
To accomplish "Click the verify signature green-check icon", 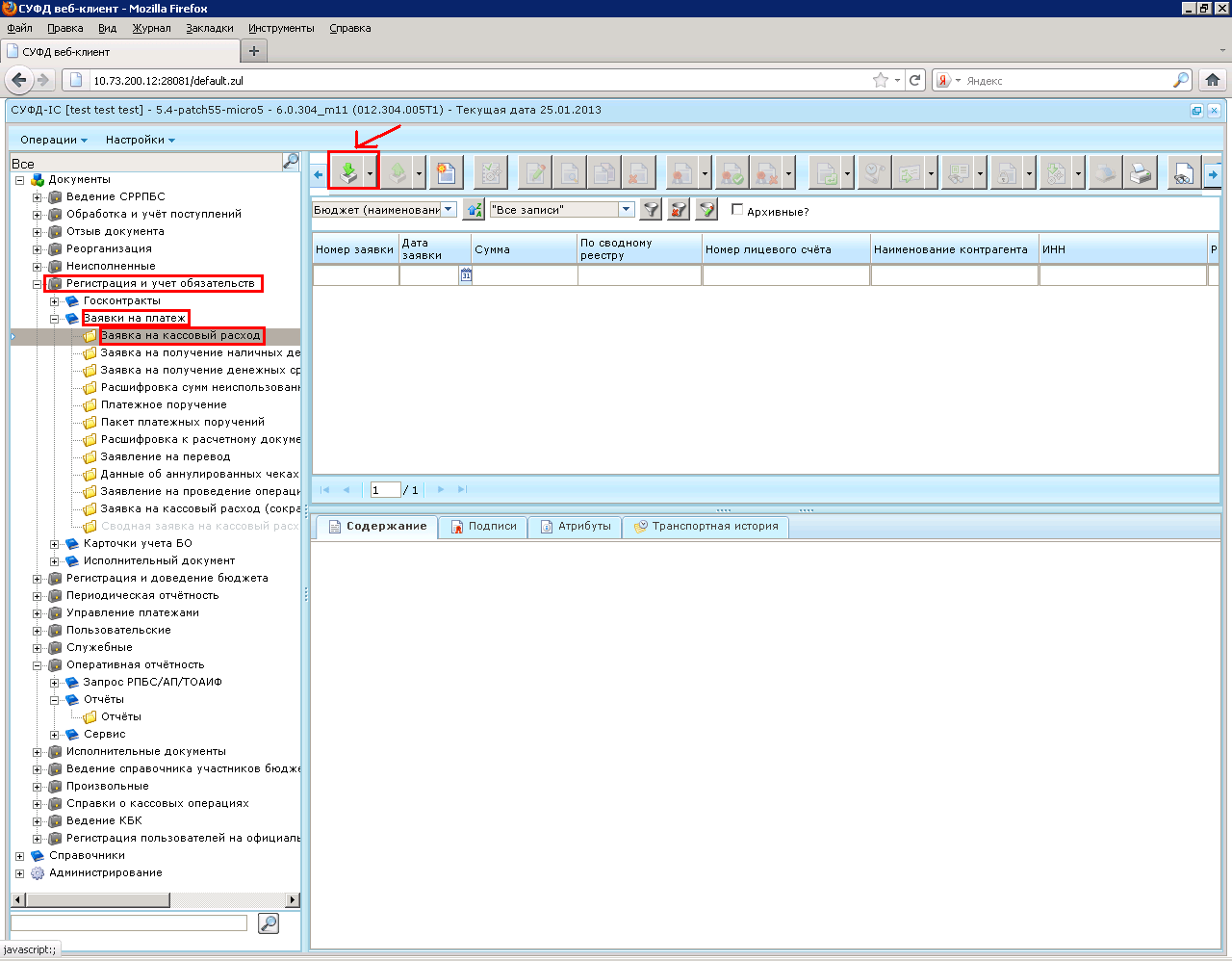I will pos(732,173).
